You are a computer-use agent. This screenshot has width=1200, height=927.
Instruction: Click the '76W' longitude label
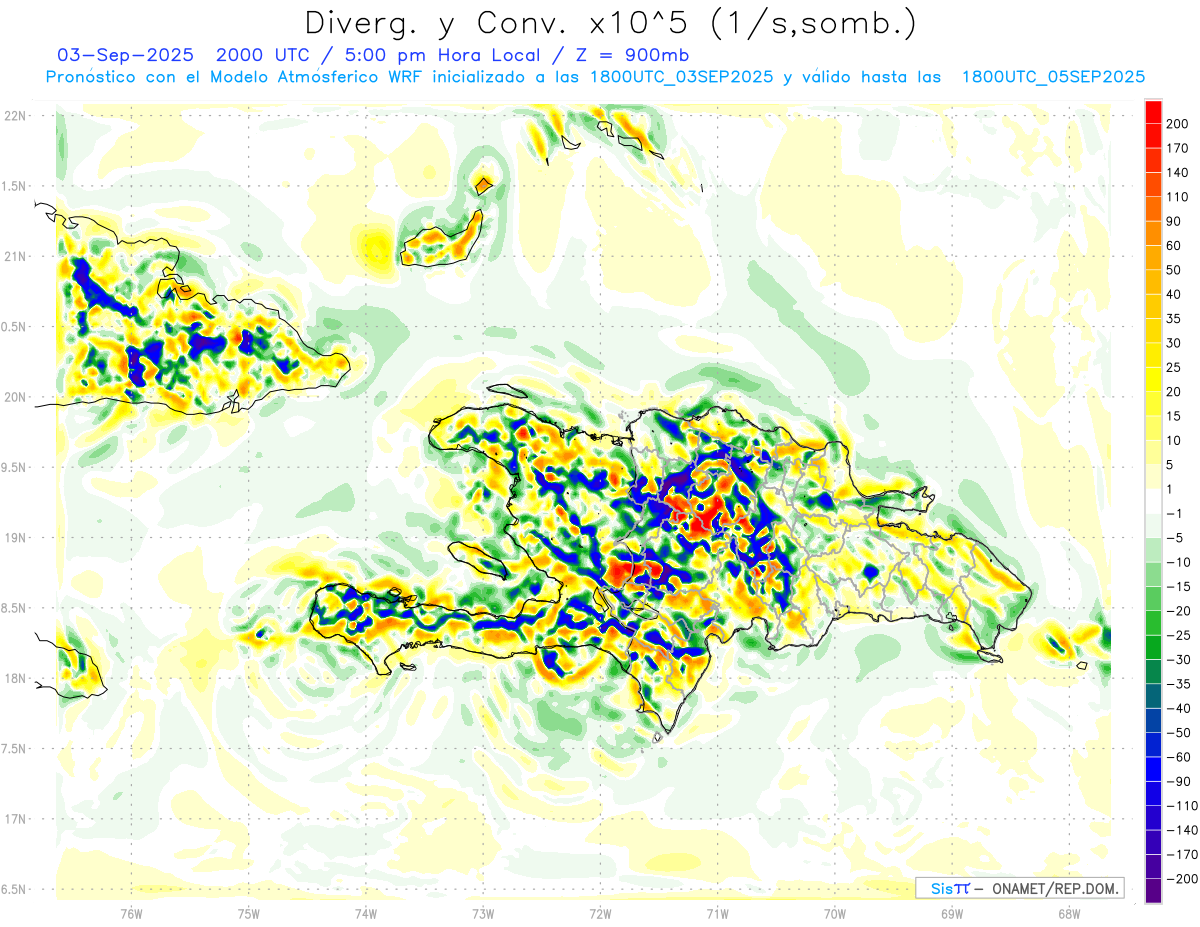(131, 914)
